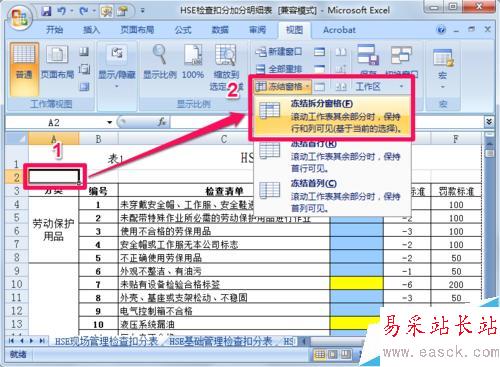Choose 冻结首列(C) freeze first column option
Screen dimensions: 500x367
click(x=332, y=195)
